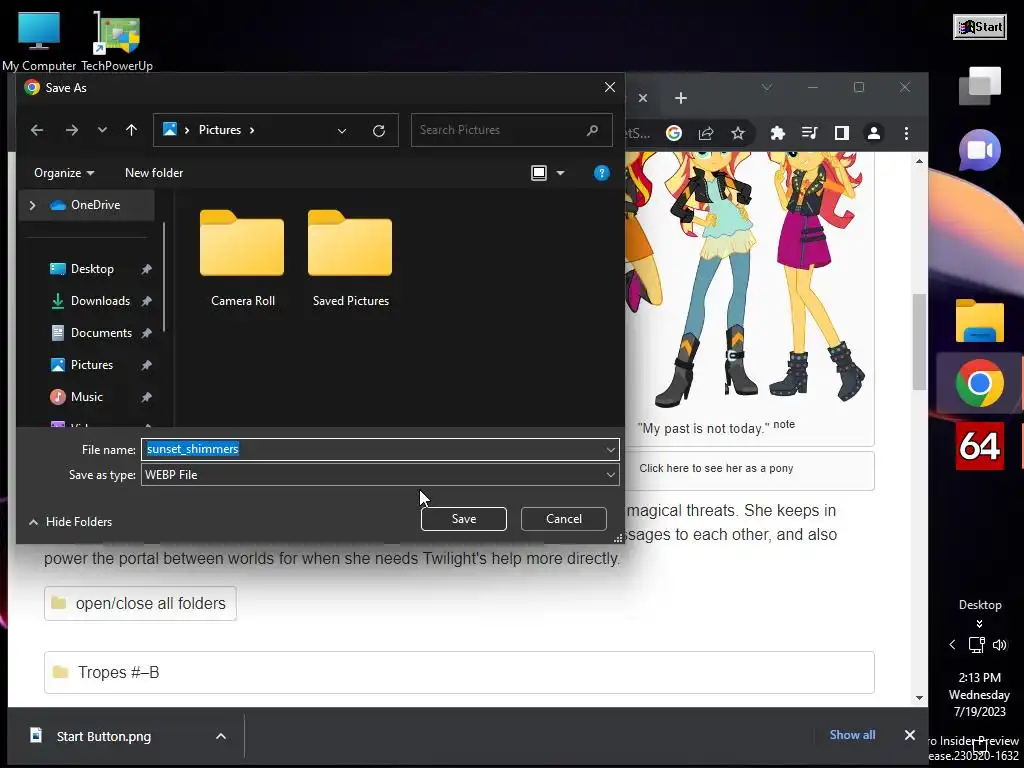This screenshot has width=1024, height=768.
Task: Open Task View on taskbar
Action: (980, 86)
